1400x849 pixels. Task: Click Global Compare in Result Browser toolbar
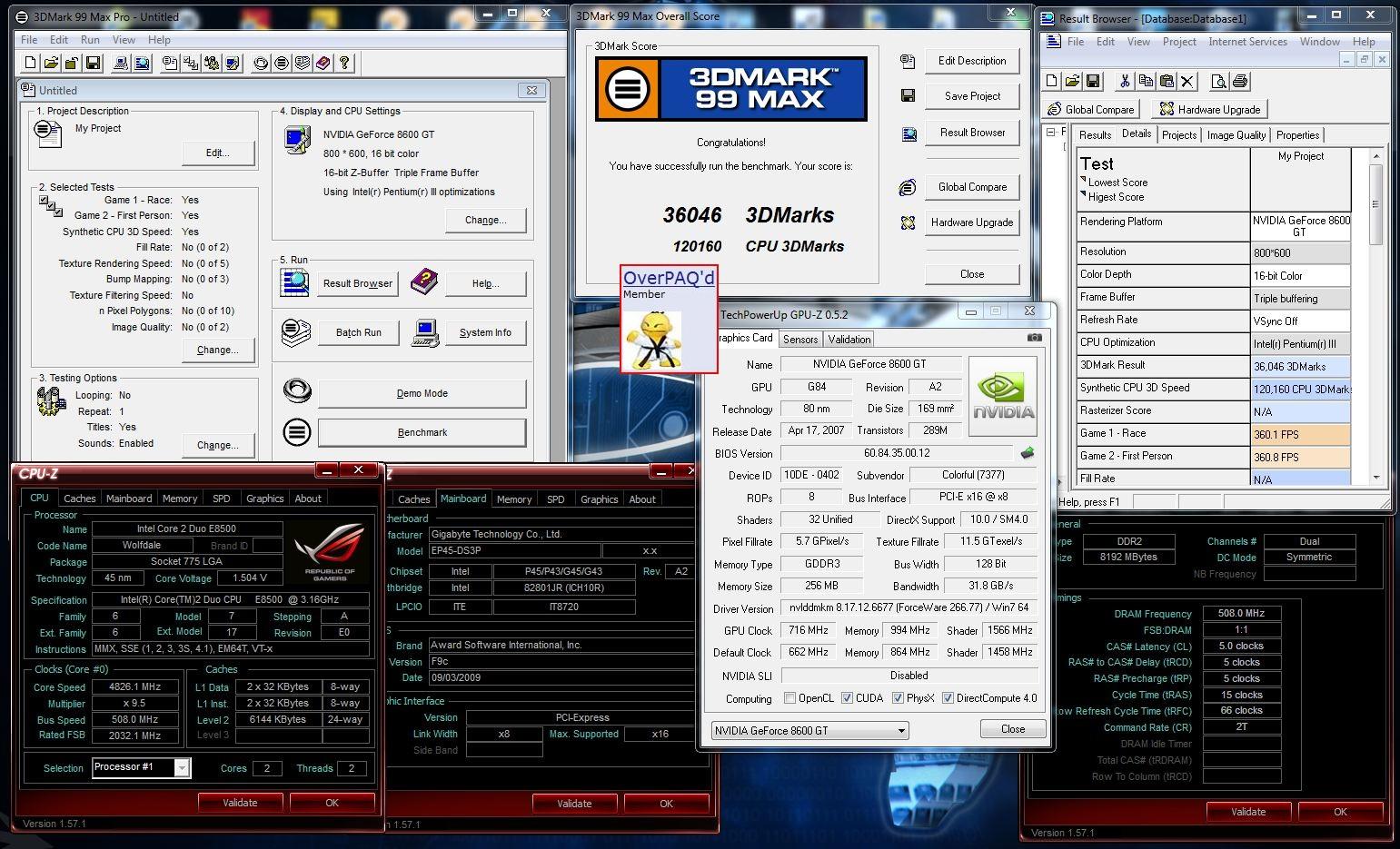tap(1090, 109)
